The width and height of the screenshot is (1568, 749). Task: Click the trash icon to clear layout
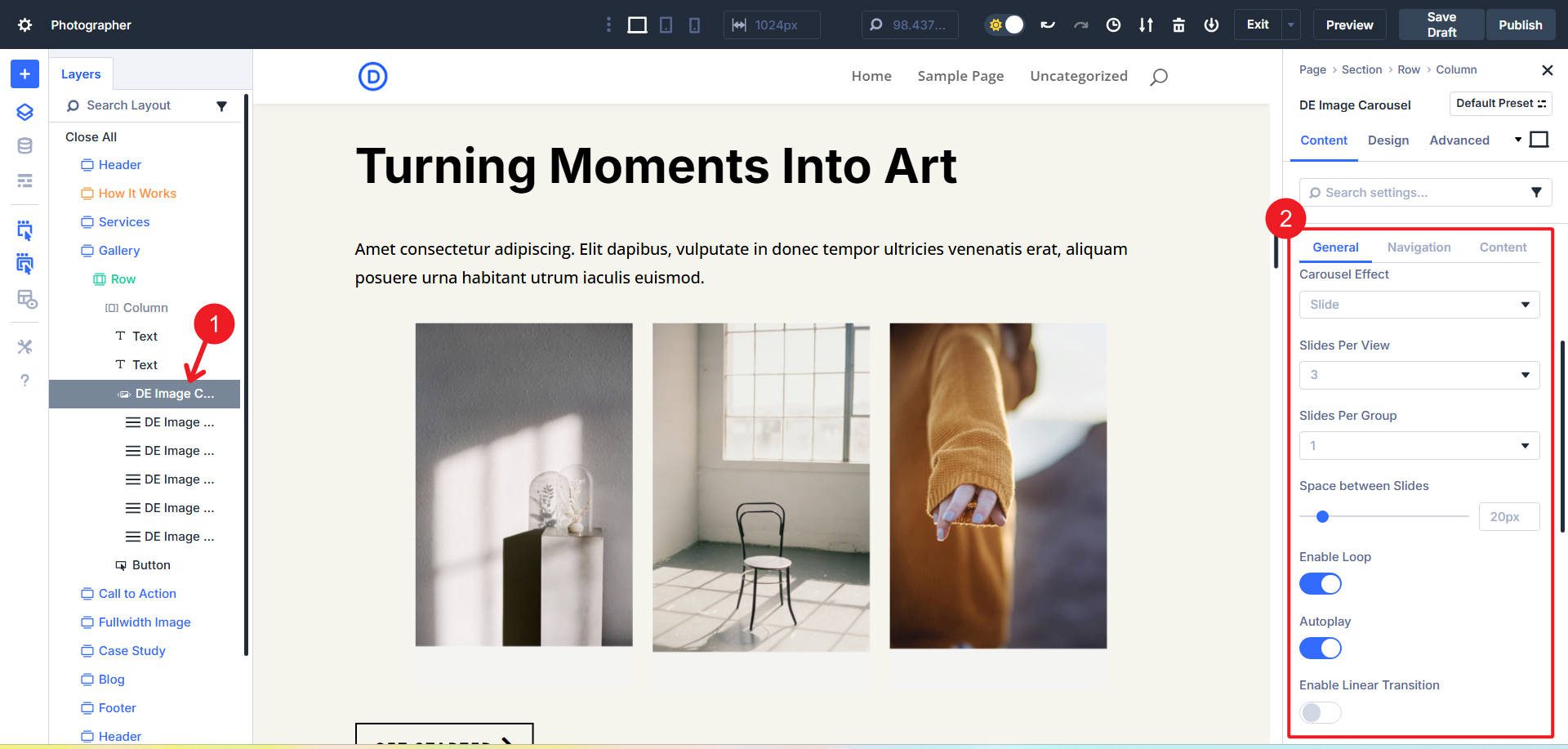click(1178, 25)
